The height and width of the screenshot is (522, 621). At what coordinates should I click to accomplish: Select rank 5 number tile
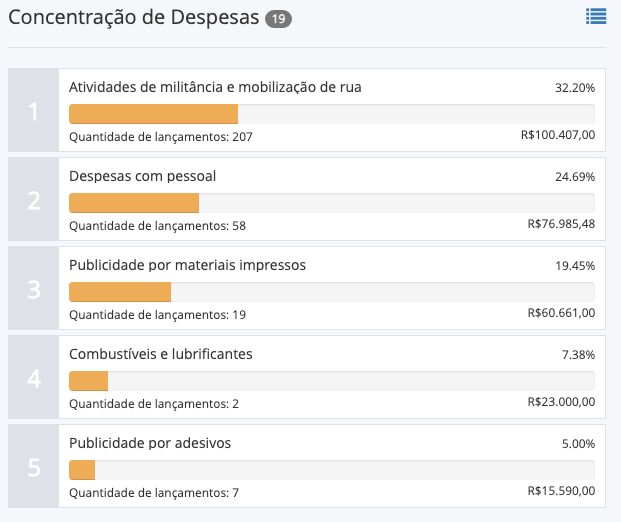coord(33,466)
